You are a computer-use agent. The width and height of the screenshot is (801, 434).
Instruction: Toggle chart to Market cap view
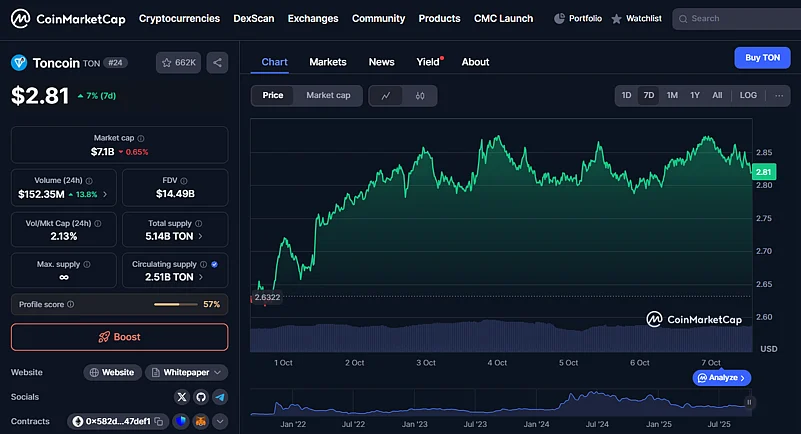click(328, 96)
